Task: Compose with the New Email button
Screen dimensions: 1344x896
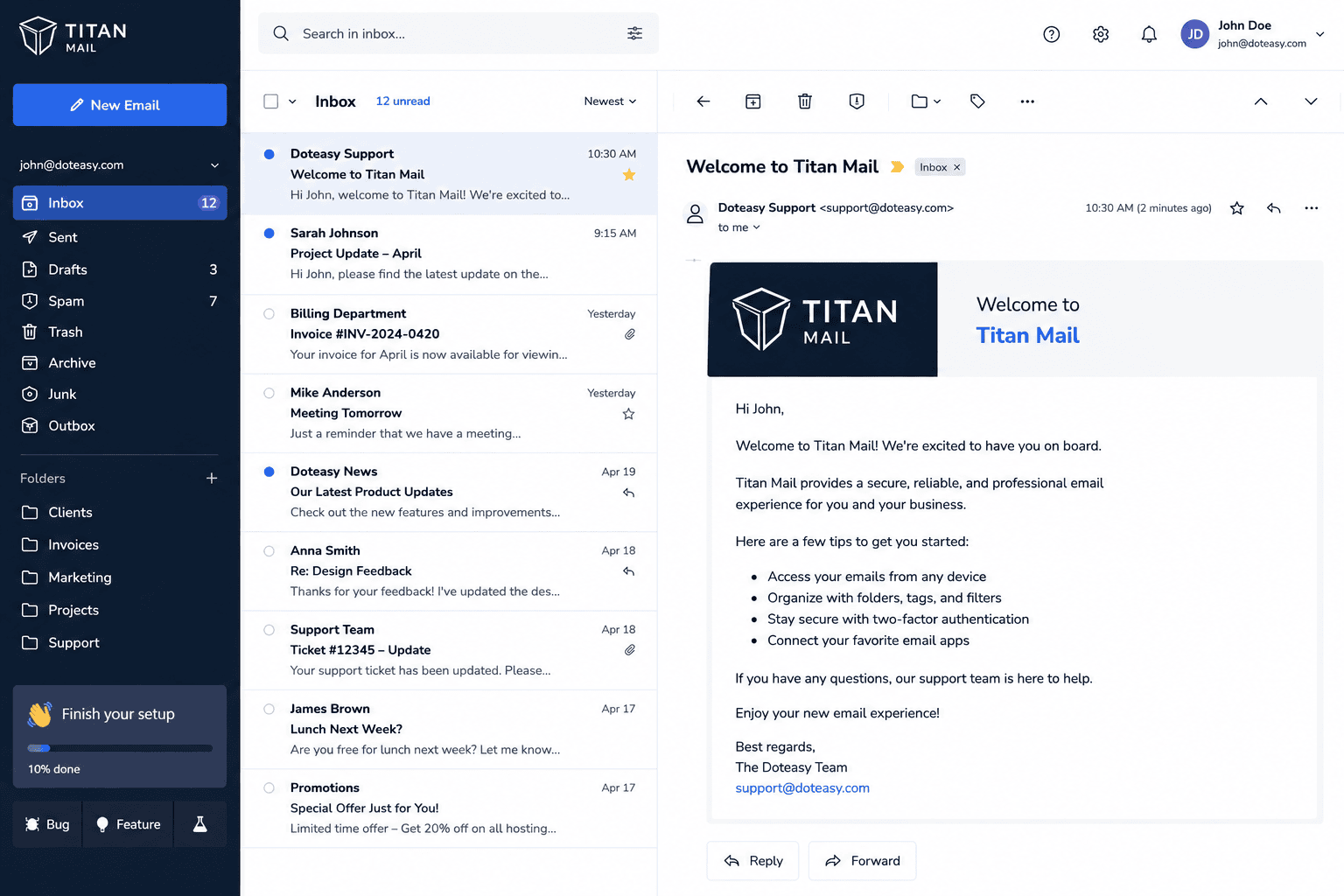Action: tap(120, 105)
